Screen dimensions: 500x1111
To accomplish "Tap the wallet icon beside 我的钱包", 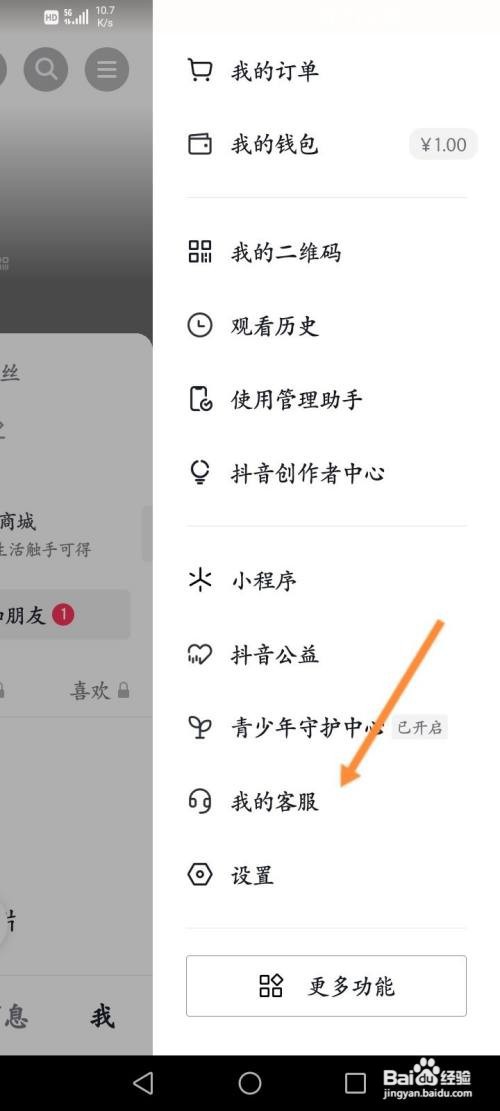I will [x=200, y=145].
